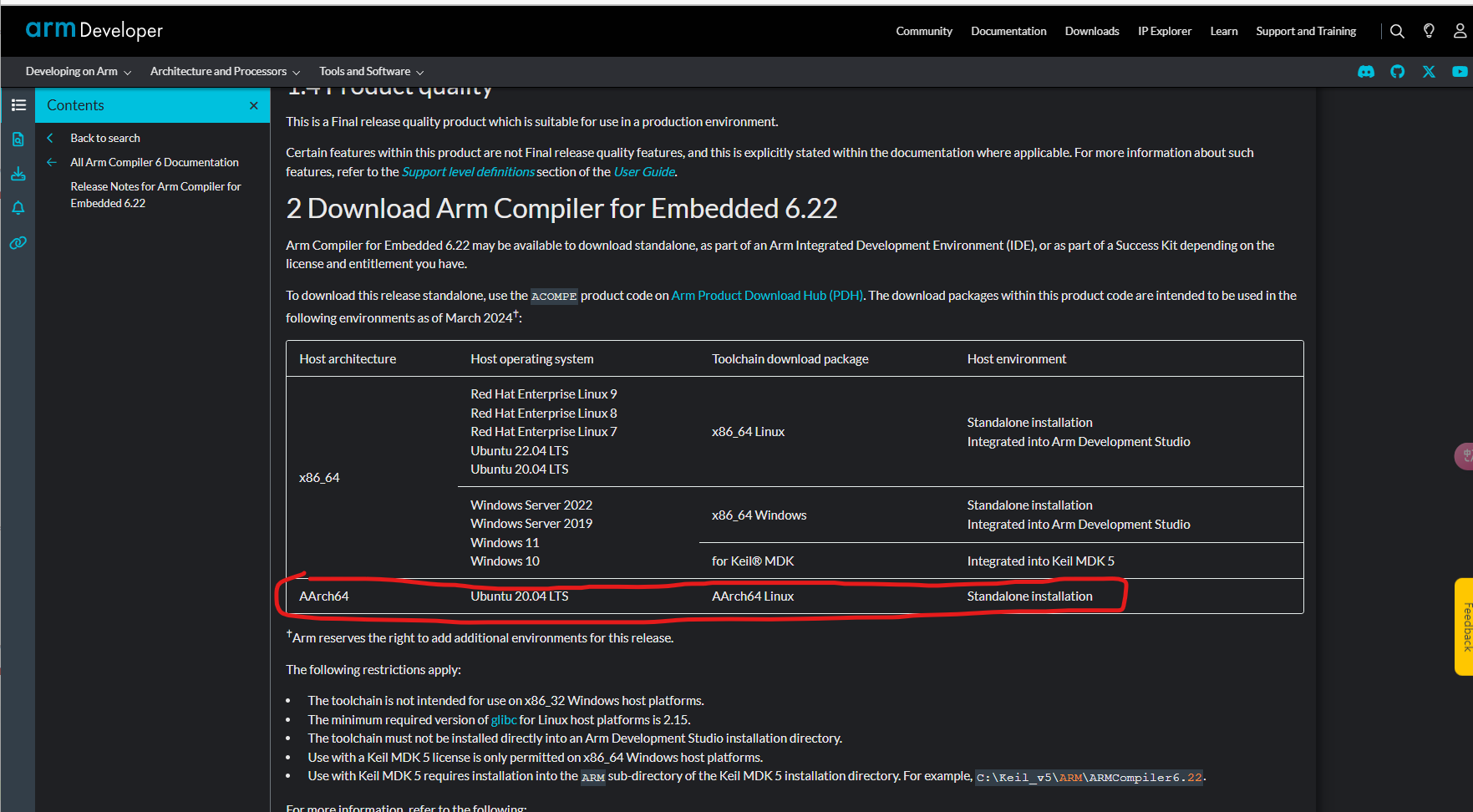
Task: Toggle the table of contents list icon
Action: (18, 105)
